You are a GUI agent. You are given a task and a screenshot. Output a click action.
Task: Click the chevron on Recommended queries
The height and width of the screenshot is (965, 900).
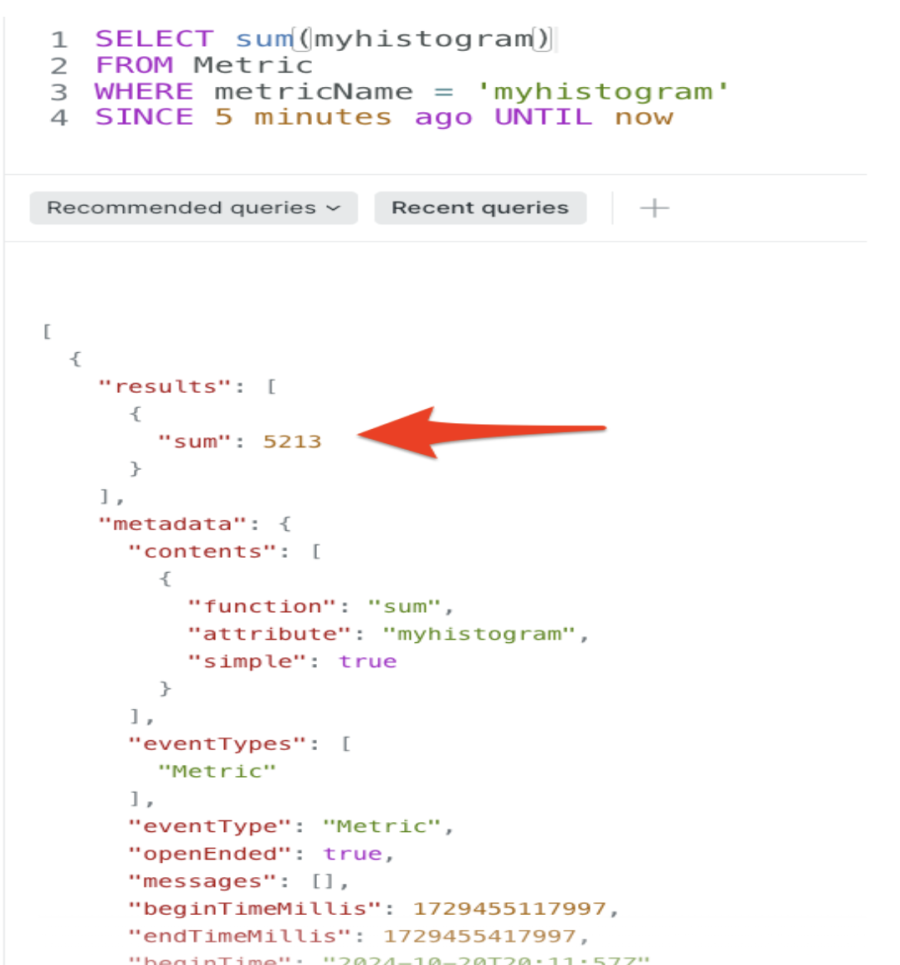point(334,208)
